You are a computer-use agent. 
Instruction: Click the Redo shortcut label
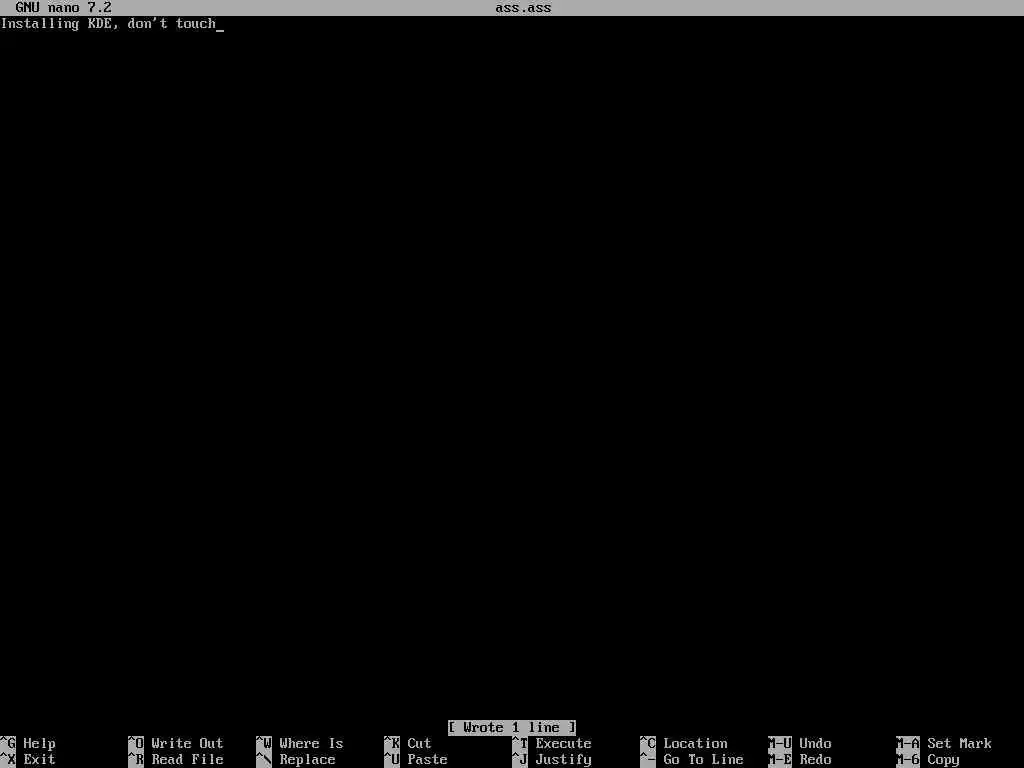[815, 760]
